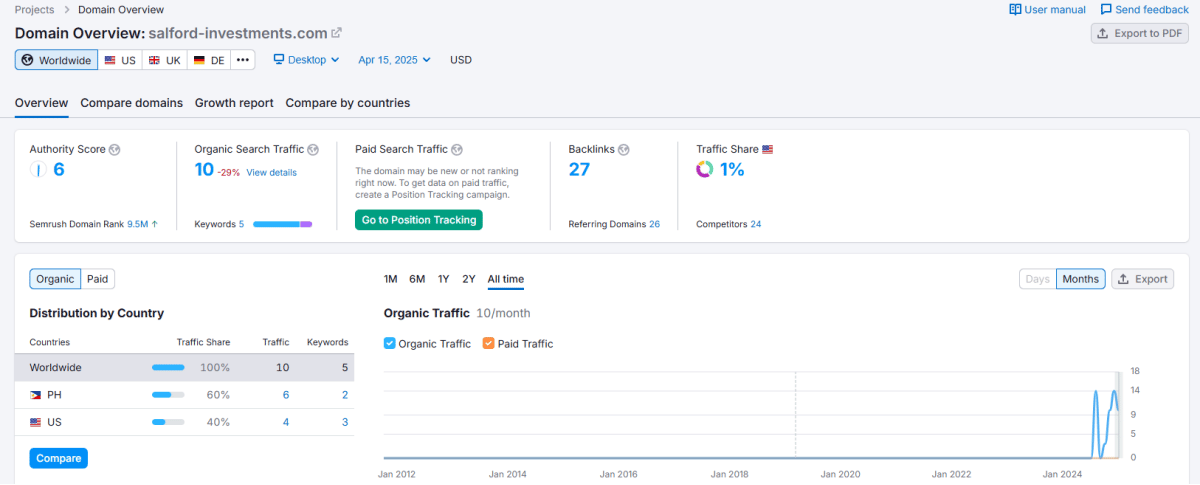Image resolution: width=1200 pixels, height=485 pixels.
Task: Click the Organic Search Traffic info icon
Action: [313, 150]
